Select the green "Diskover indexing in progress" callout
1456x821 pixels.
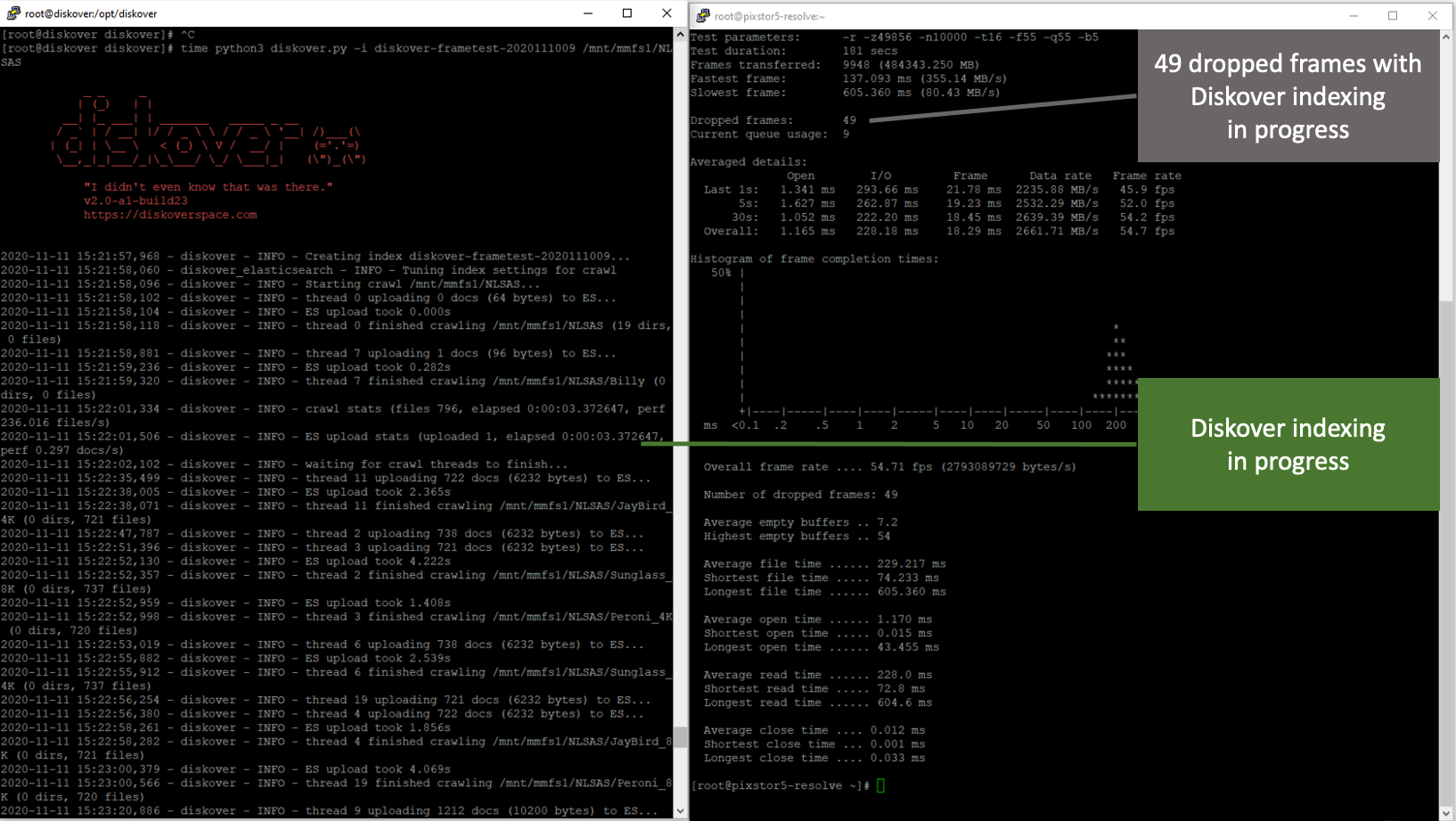click(1288, 444)
